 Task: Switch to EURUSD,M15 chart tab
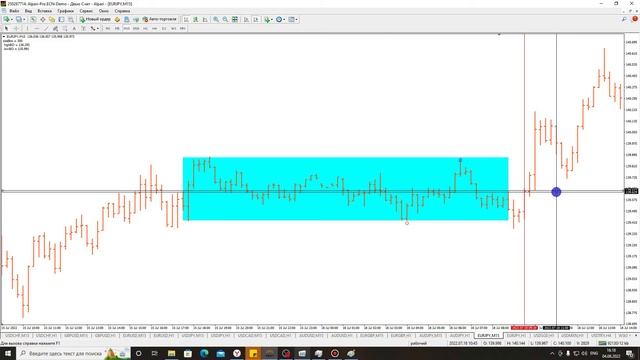(x=134, y=336)
